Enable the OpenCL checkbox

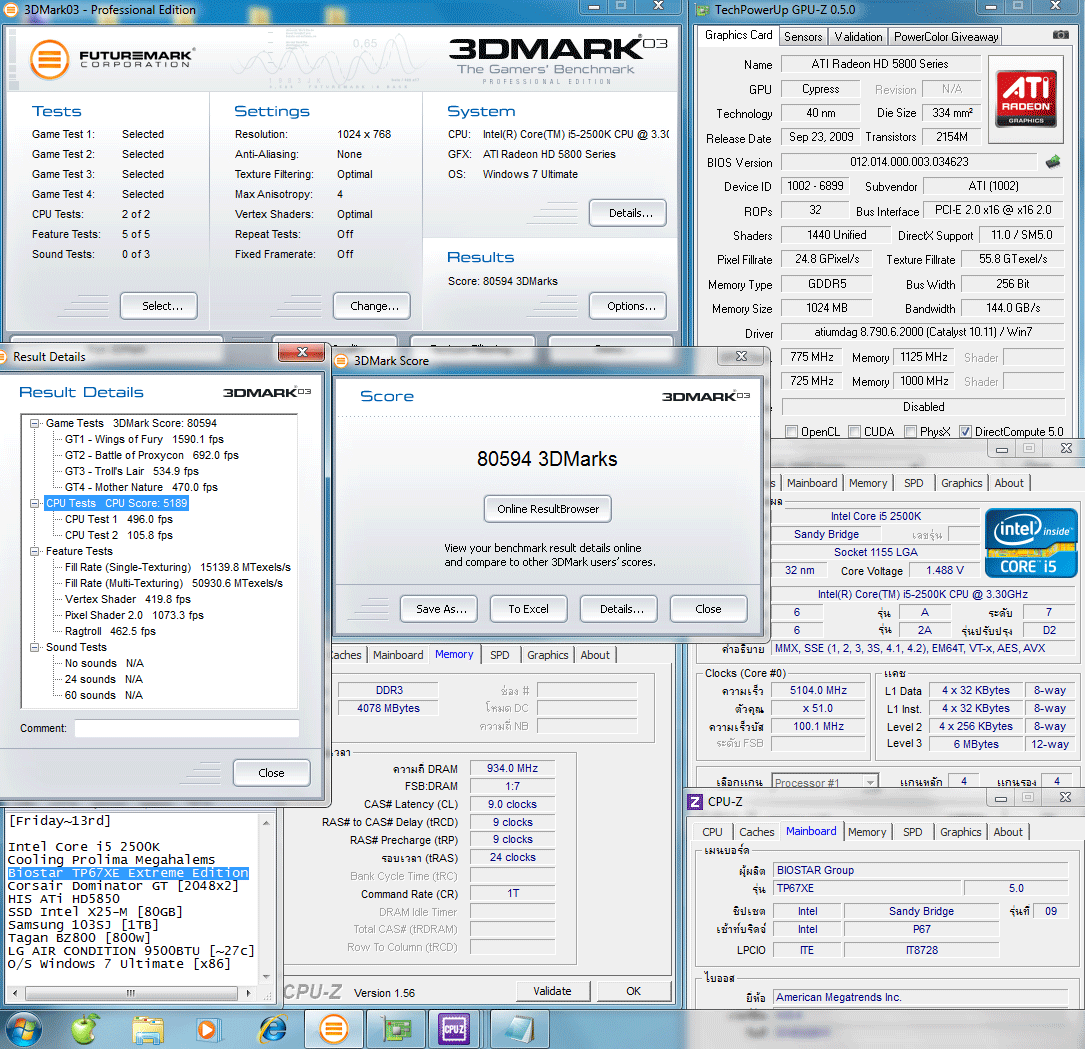pos(792,432)
